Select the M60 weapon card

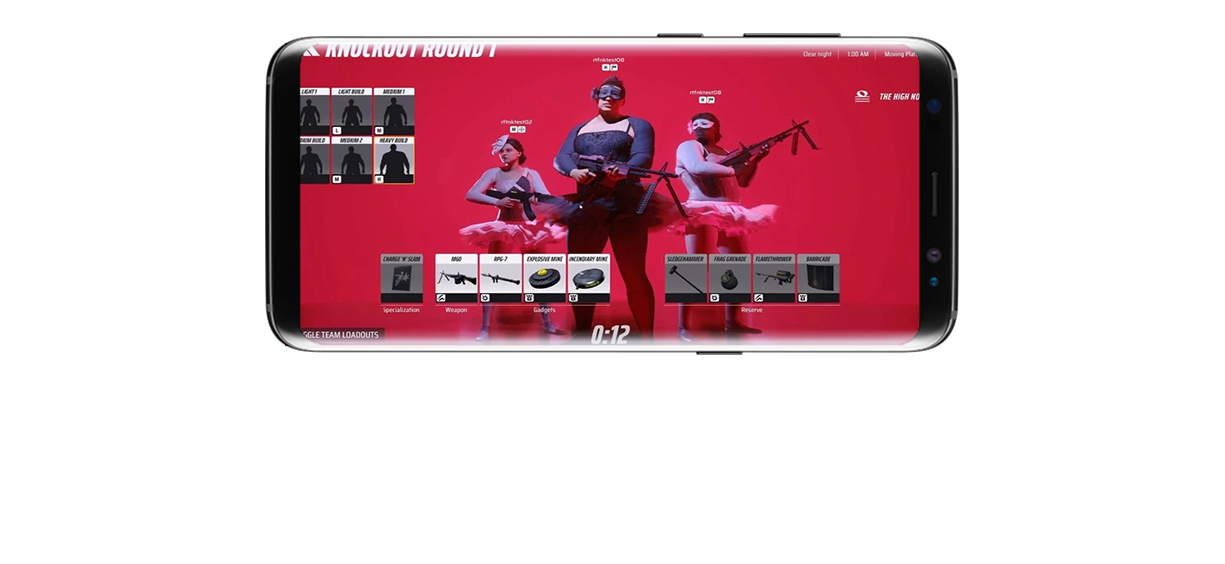point(456,279)
